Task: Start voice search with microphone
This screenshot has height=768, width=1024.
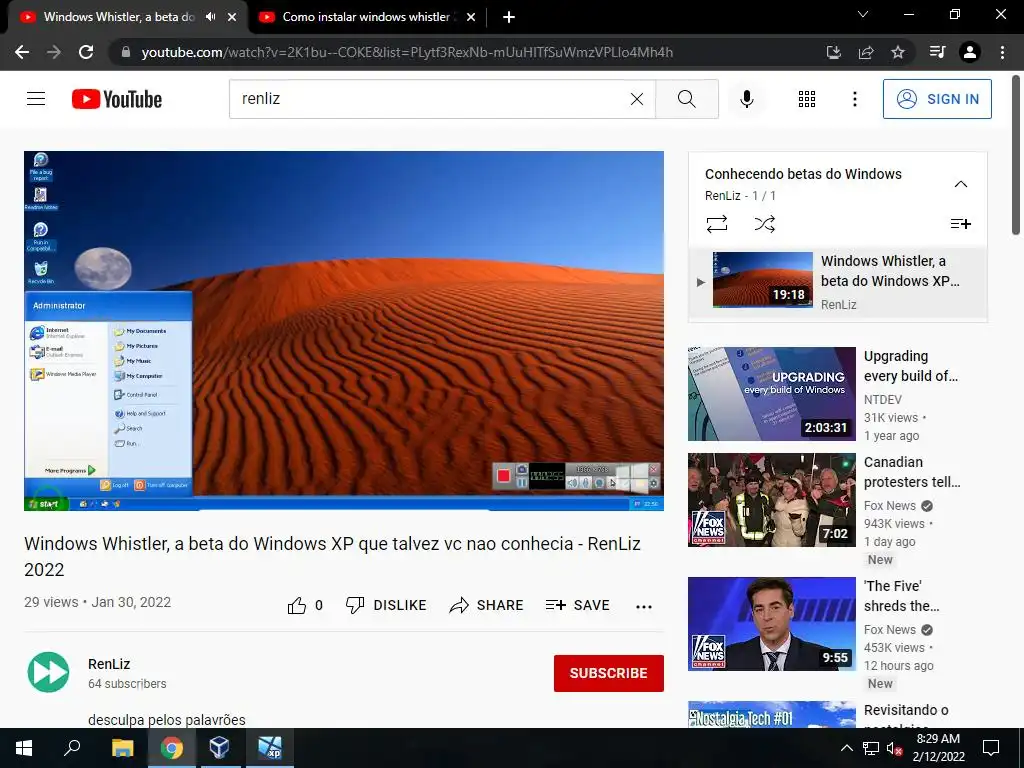Action: pos(746,99)
